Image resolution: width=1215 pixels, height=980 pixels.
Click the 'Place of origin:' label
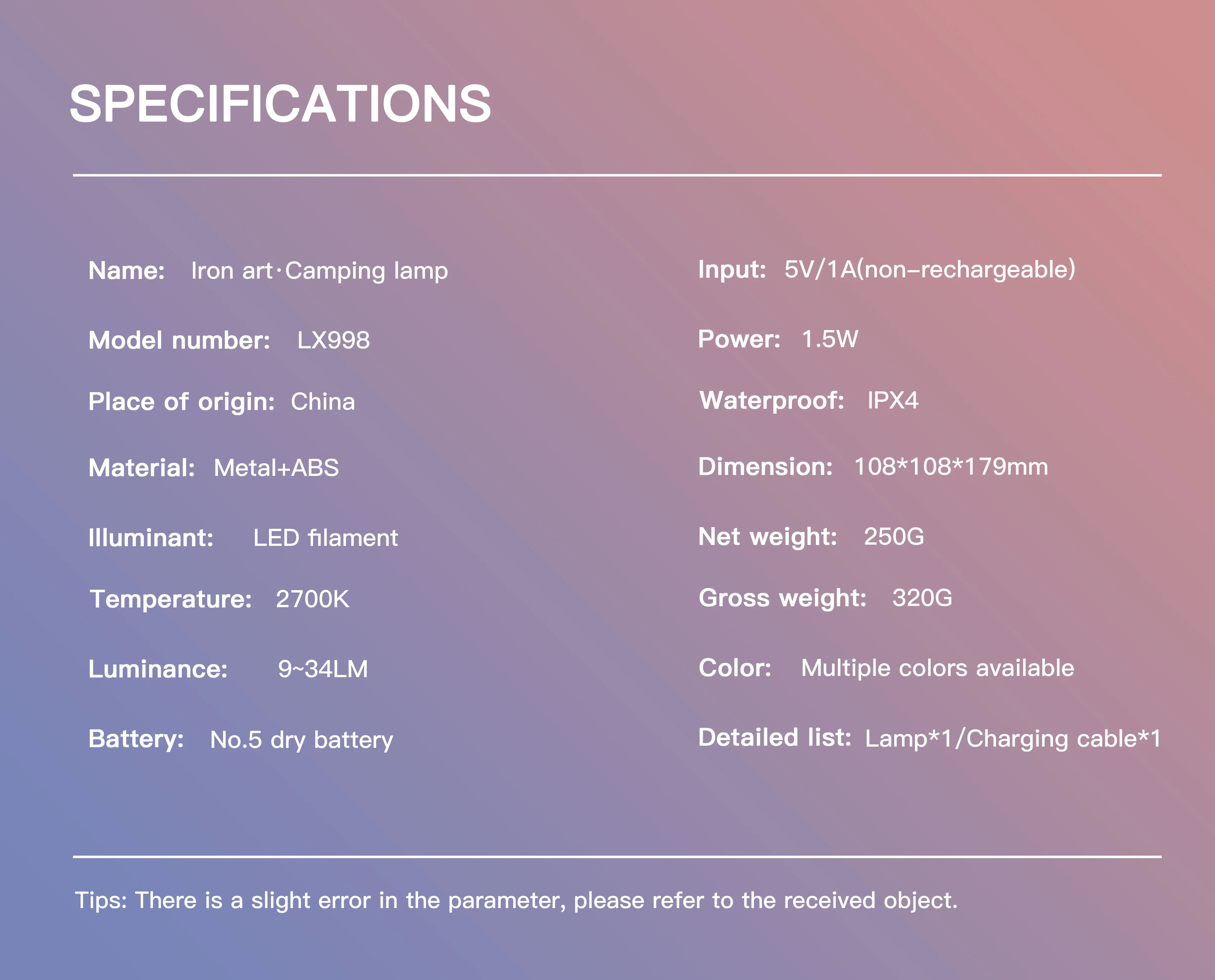181,402
